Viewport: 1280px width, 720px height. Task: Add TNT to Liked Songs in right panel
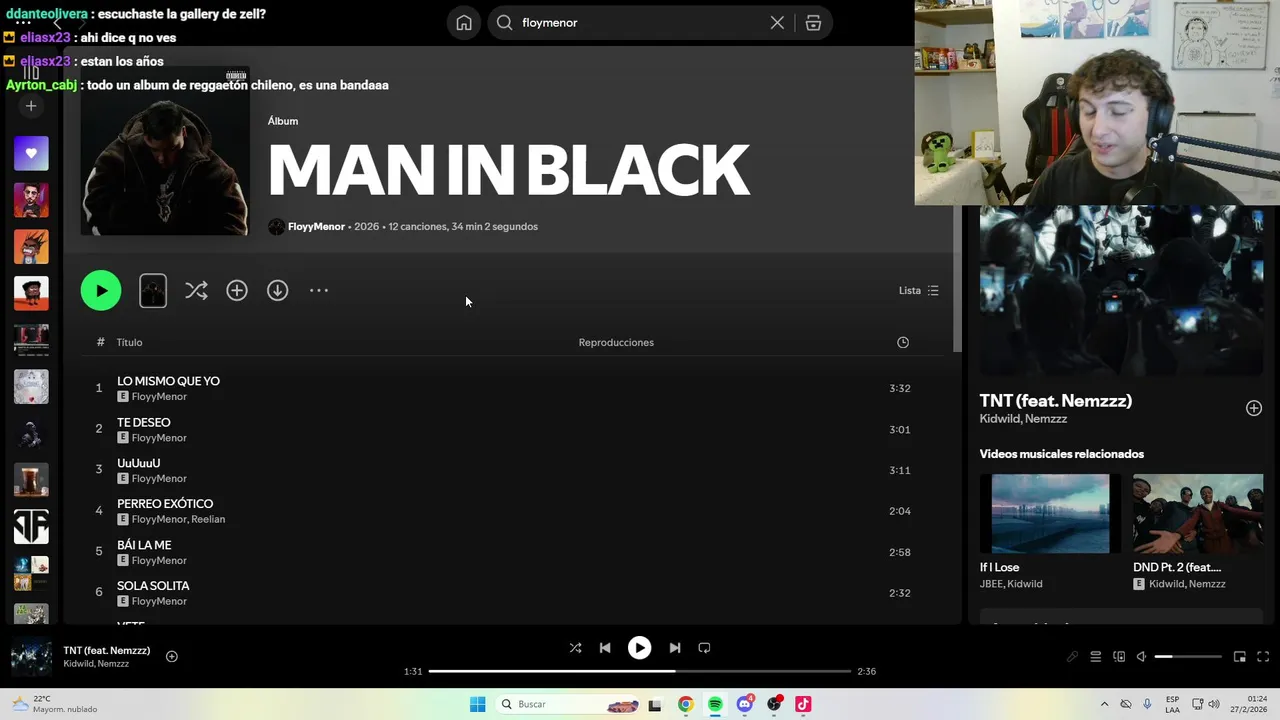click(1254, 408)
